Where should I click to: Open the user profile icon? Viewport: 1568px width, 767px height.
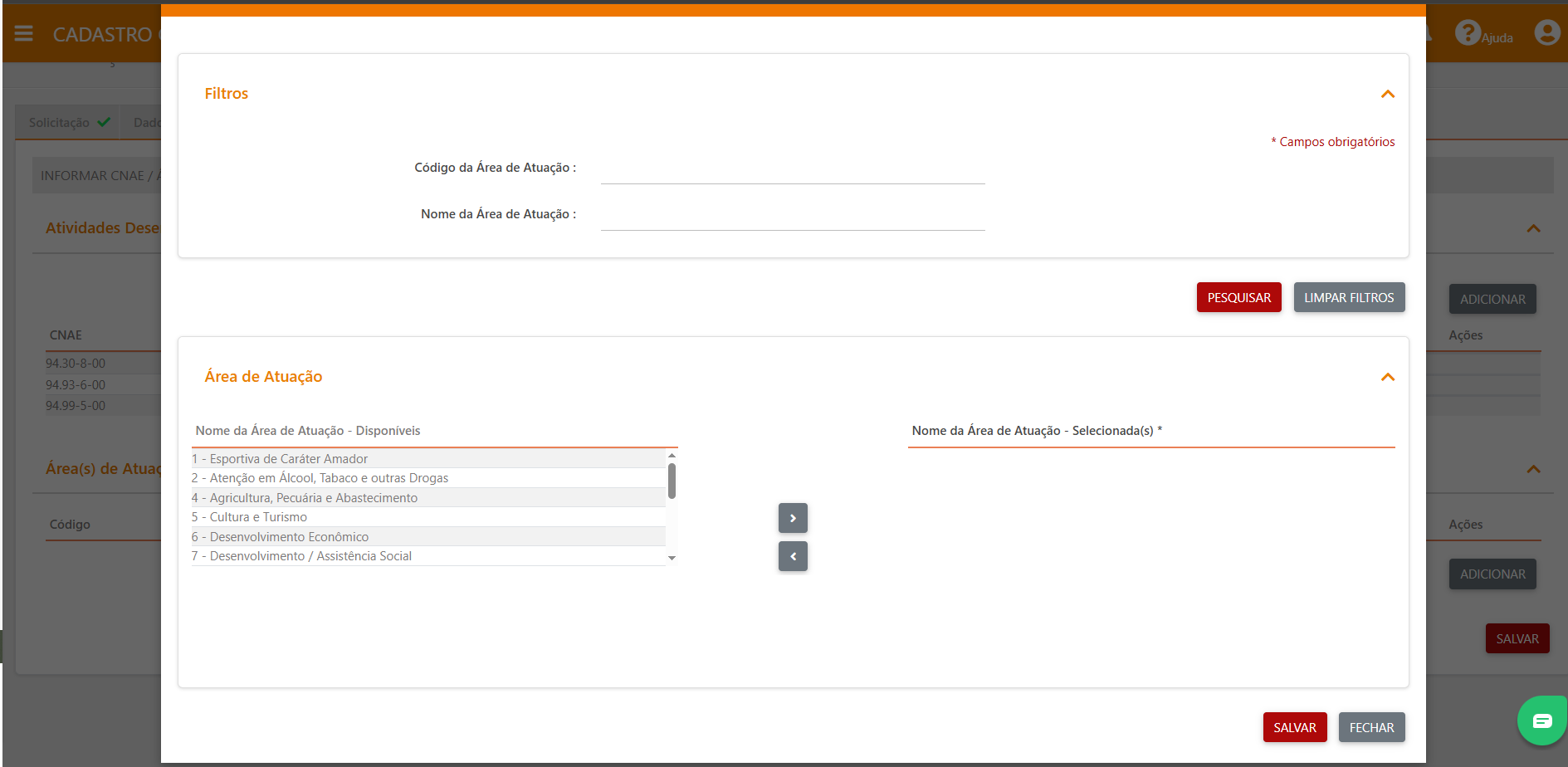tap(1546, 33)
